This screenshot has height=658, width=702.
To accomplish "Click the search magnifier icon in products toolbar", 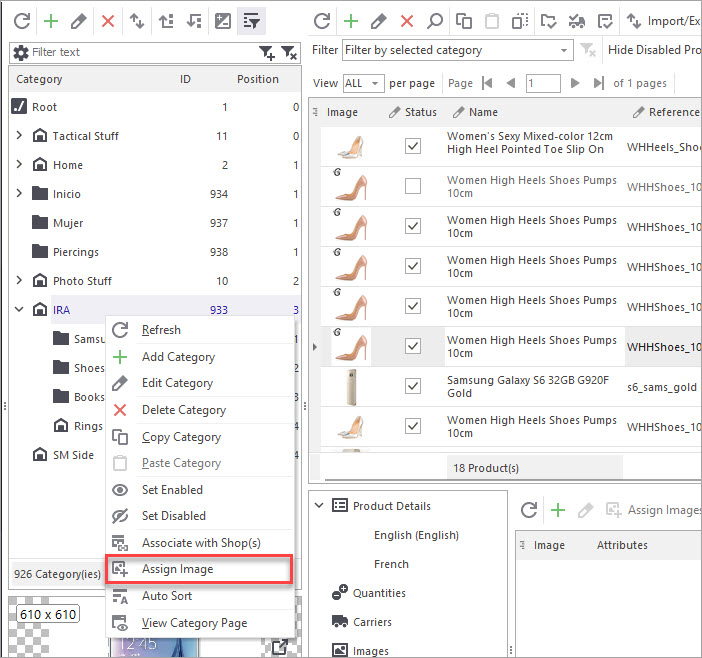I will 435,20.
